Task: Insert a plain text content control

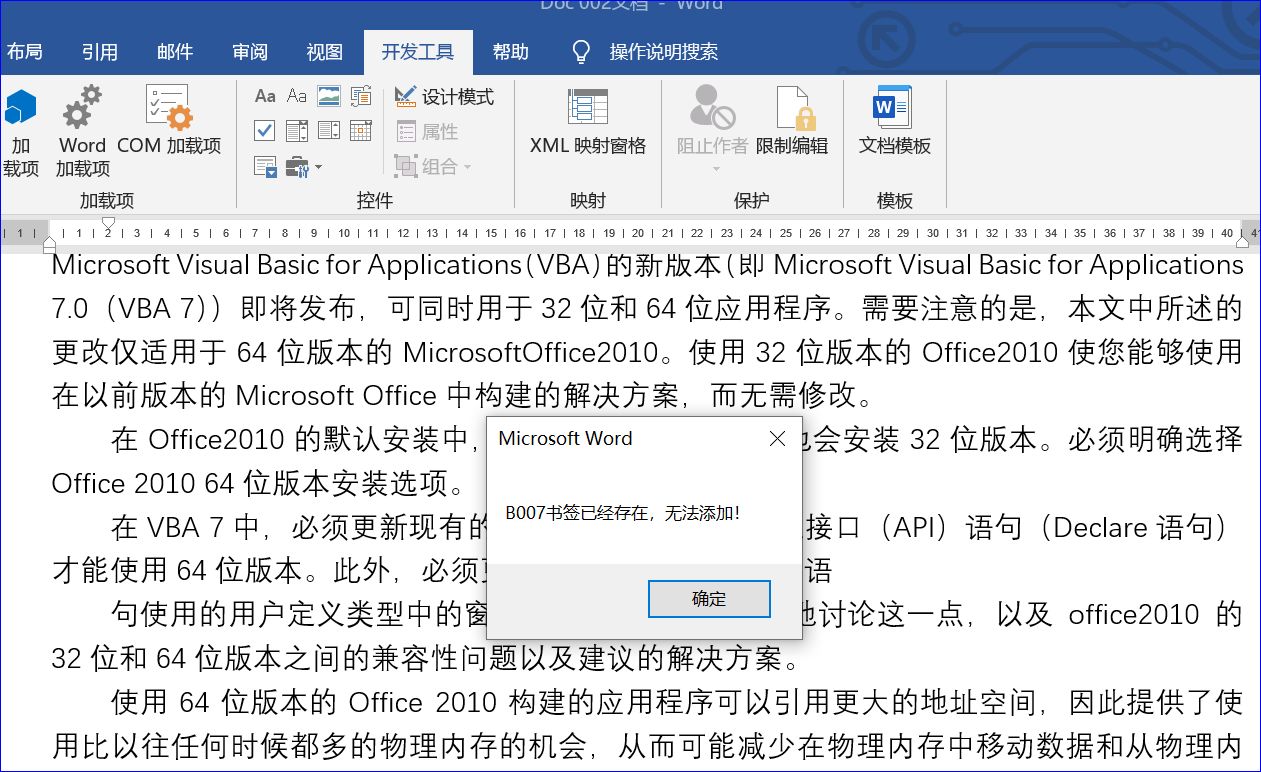Action: (x=297, y=97)
